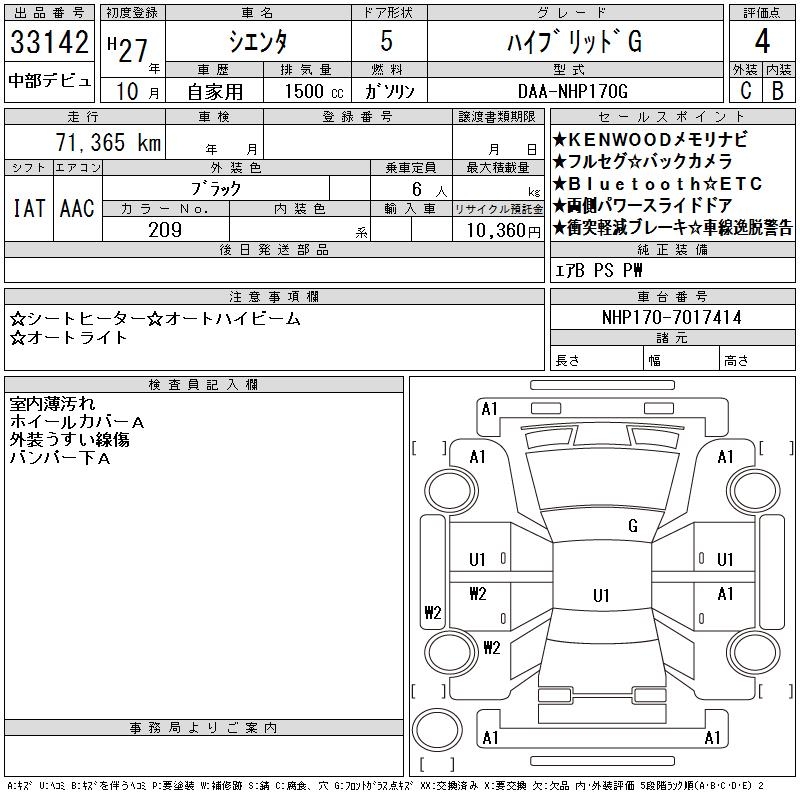Select the mileage 71,365 km
The width and height of the screenshot is (800, 800).
point(108,142)
